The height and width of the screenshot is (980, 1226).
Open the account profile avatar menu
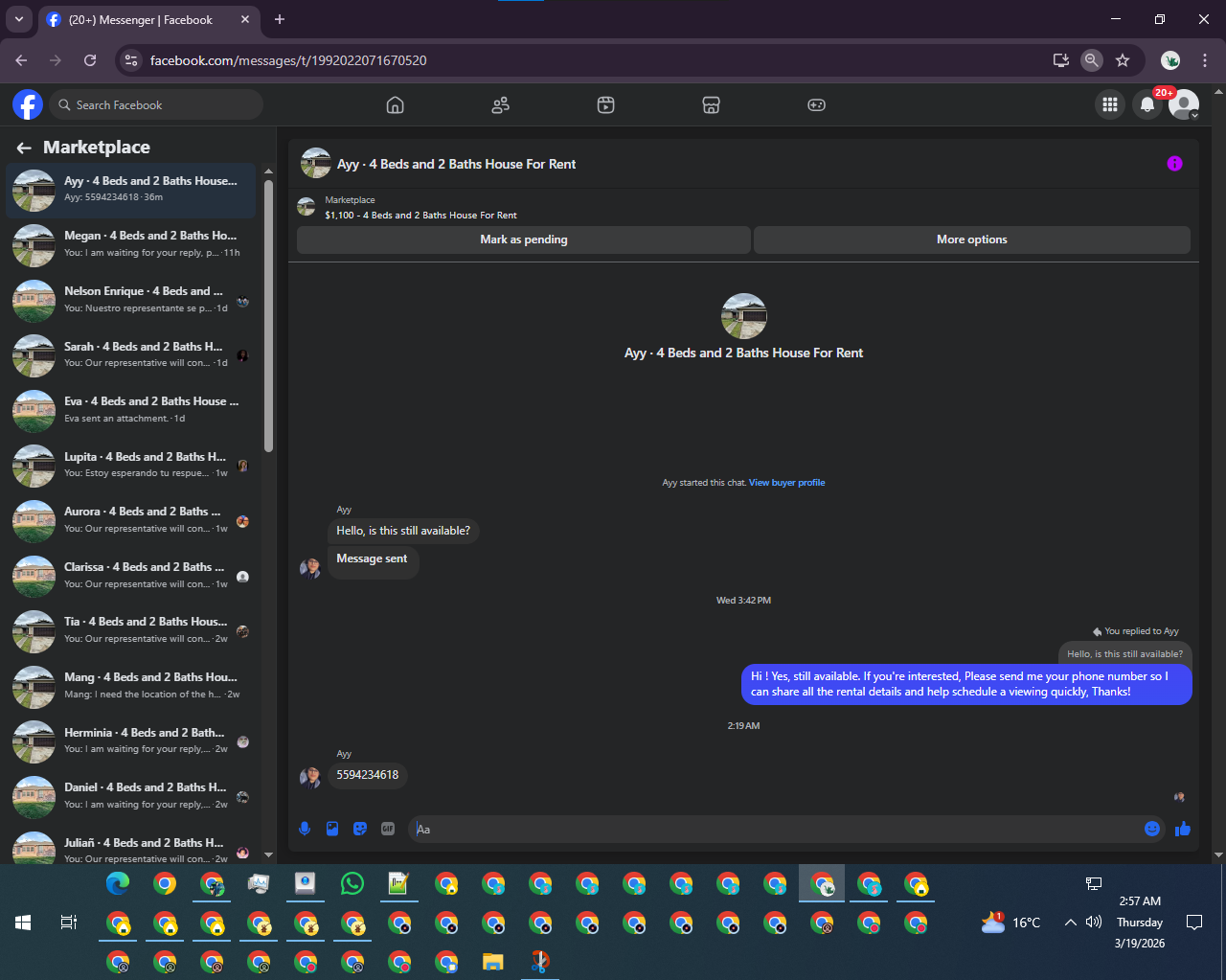tap(1184, 104)
